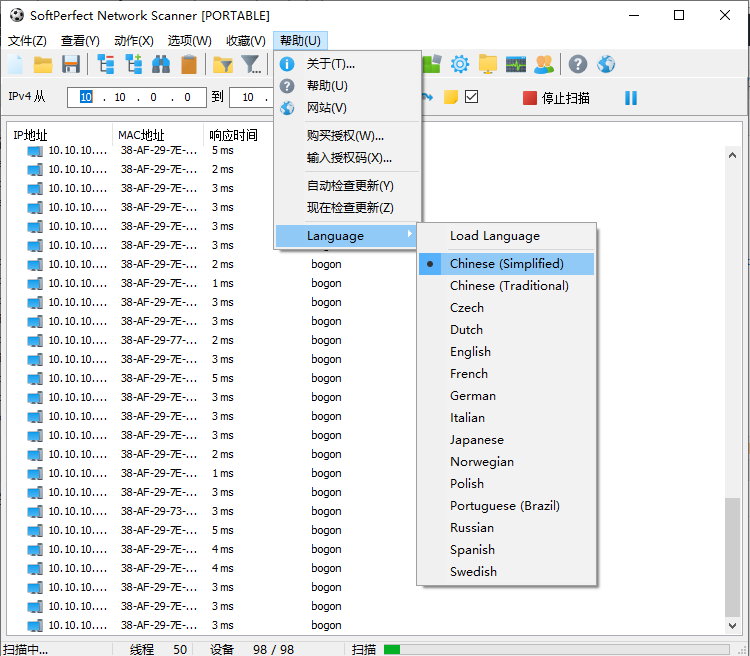The height and width of the screenshot is (656, 750).
Task: Click the yellow note bookmark icon
Action: click(451, 97)
